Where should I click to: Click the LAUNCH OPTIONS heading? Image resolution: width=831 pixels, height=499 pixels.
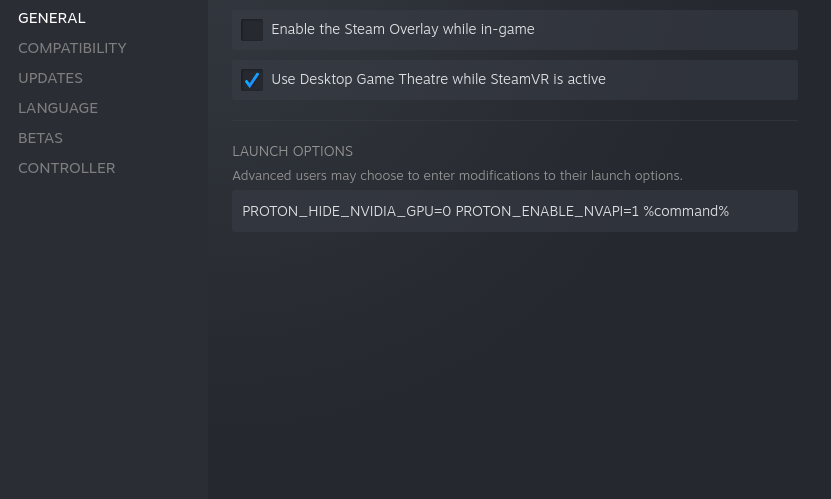point(292,151)
